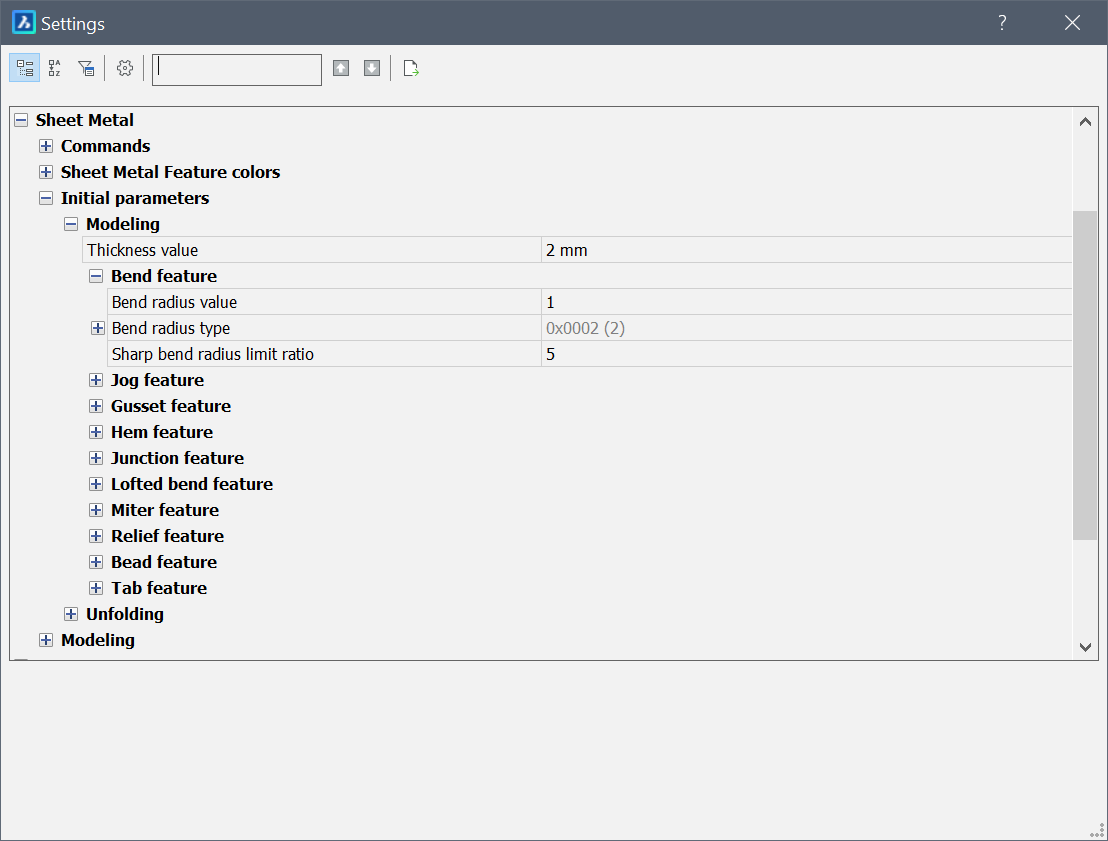
Task: Switch to categorized tree view
Action: [x=25, y=68]
